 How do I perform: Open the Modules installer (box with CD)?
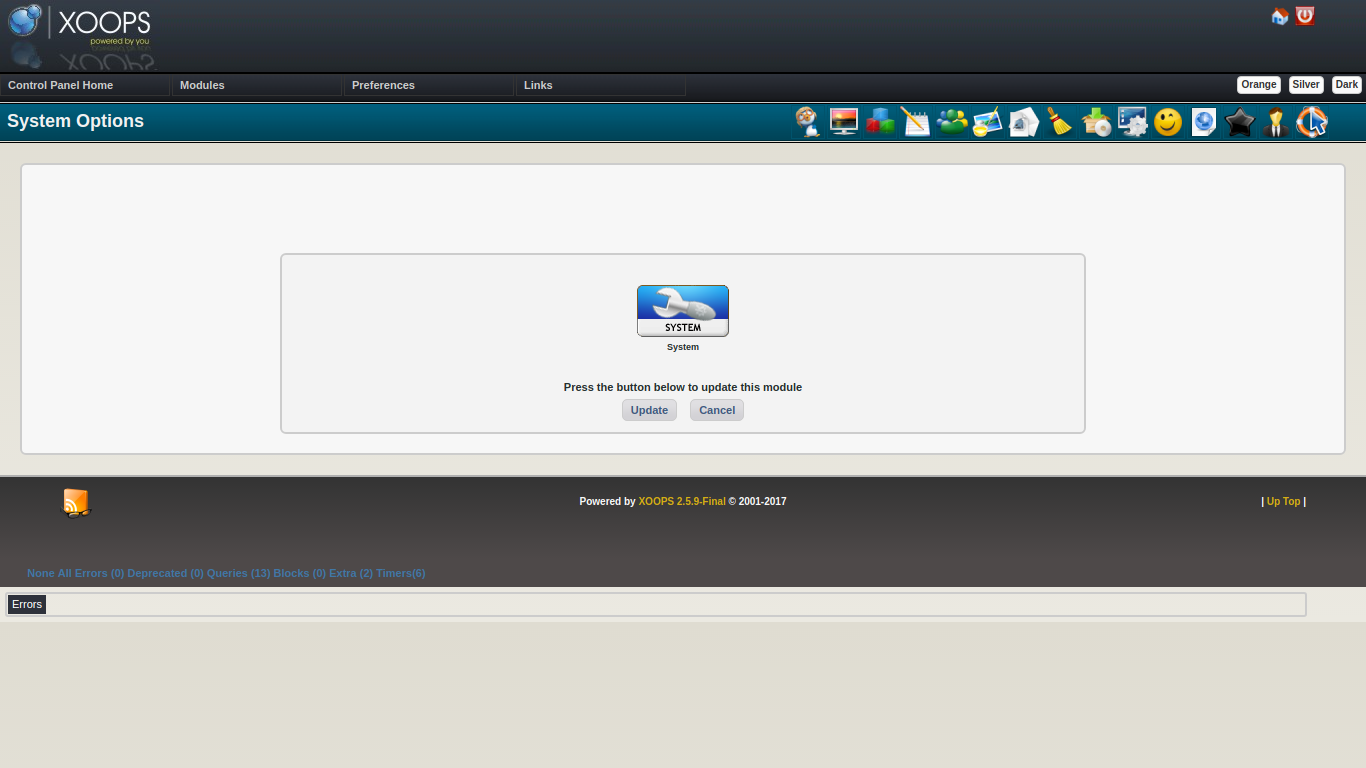click(1096, 122)
